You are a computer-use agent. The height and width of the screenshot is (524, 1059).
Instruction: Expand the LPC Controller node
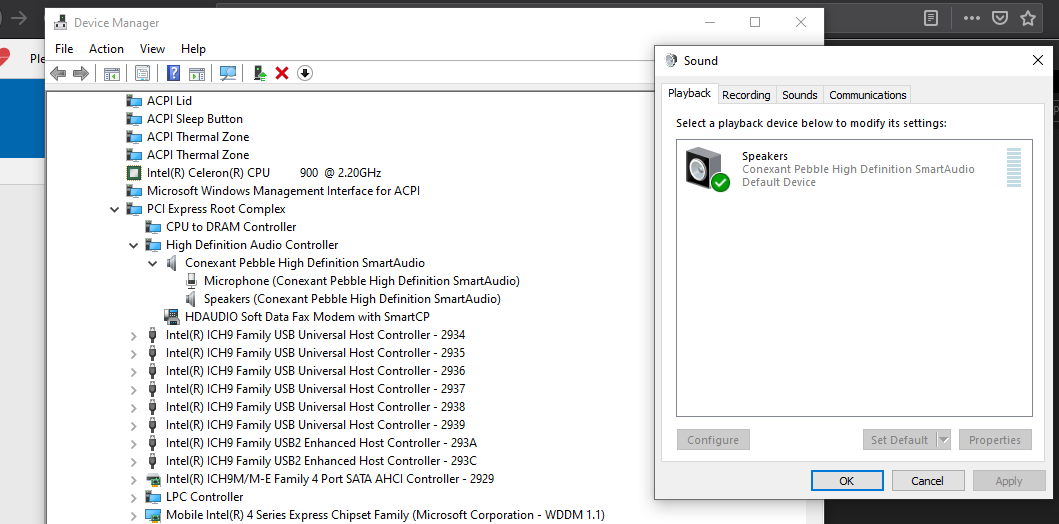134,497
